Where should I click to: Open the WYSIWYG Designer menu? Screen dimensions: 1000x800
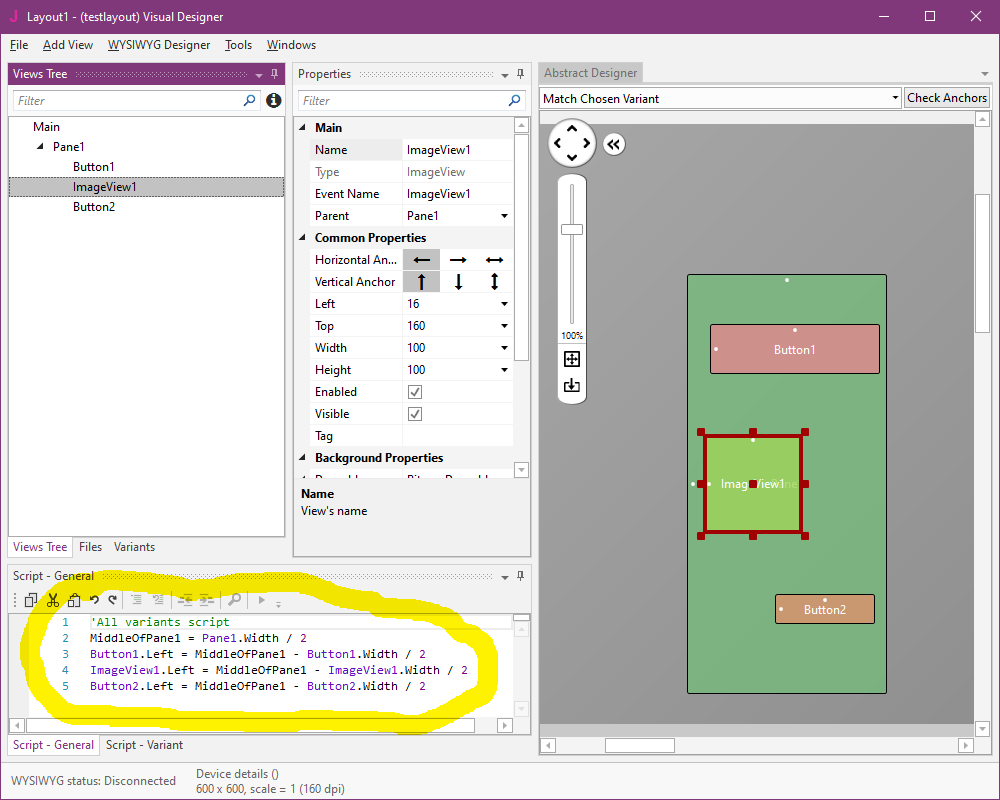[159, 45]
